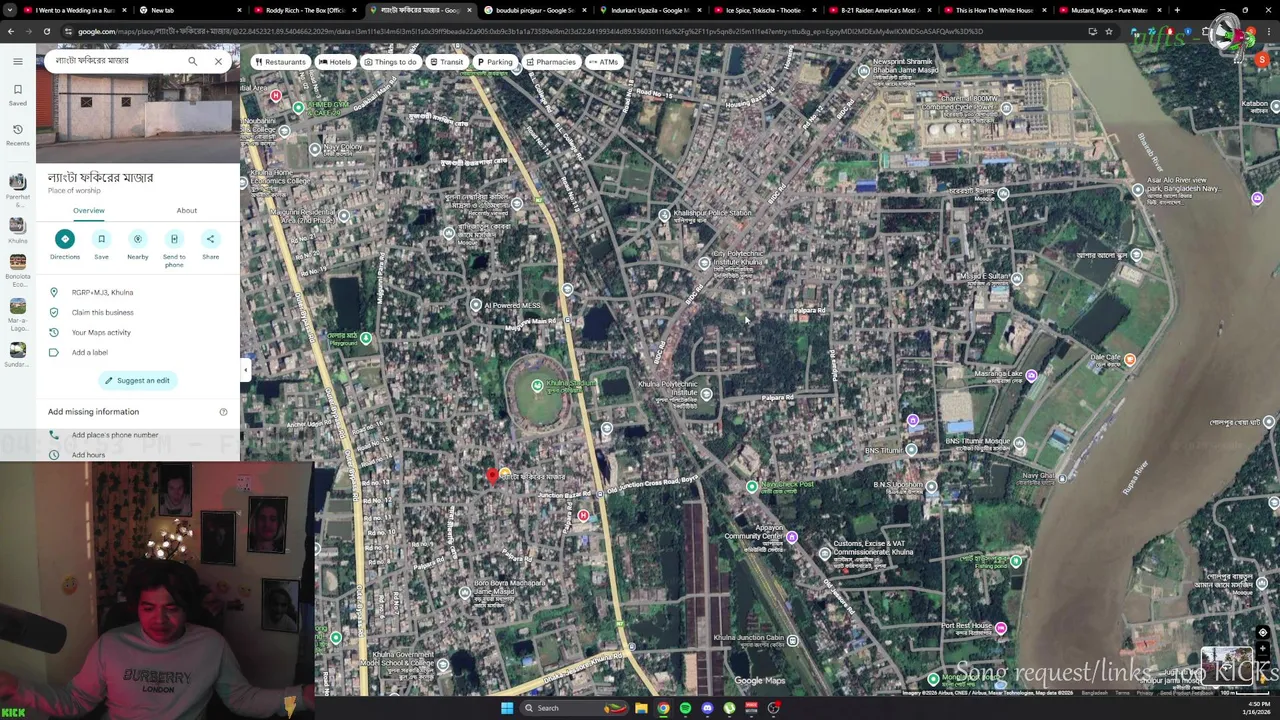Open Sundar recent thumbnail in sidebar
The image size is (1280, 720).
click(x=17, y=355)
